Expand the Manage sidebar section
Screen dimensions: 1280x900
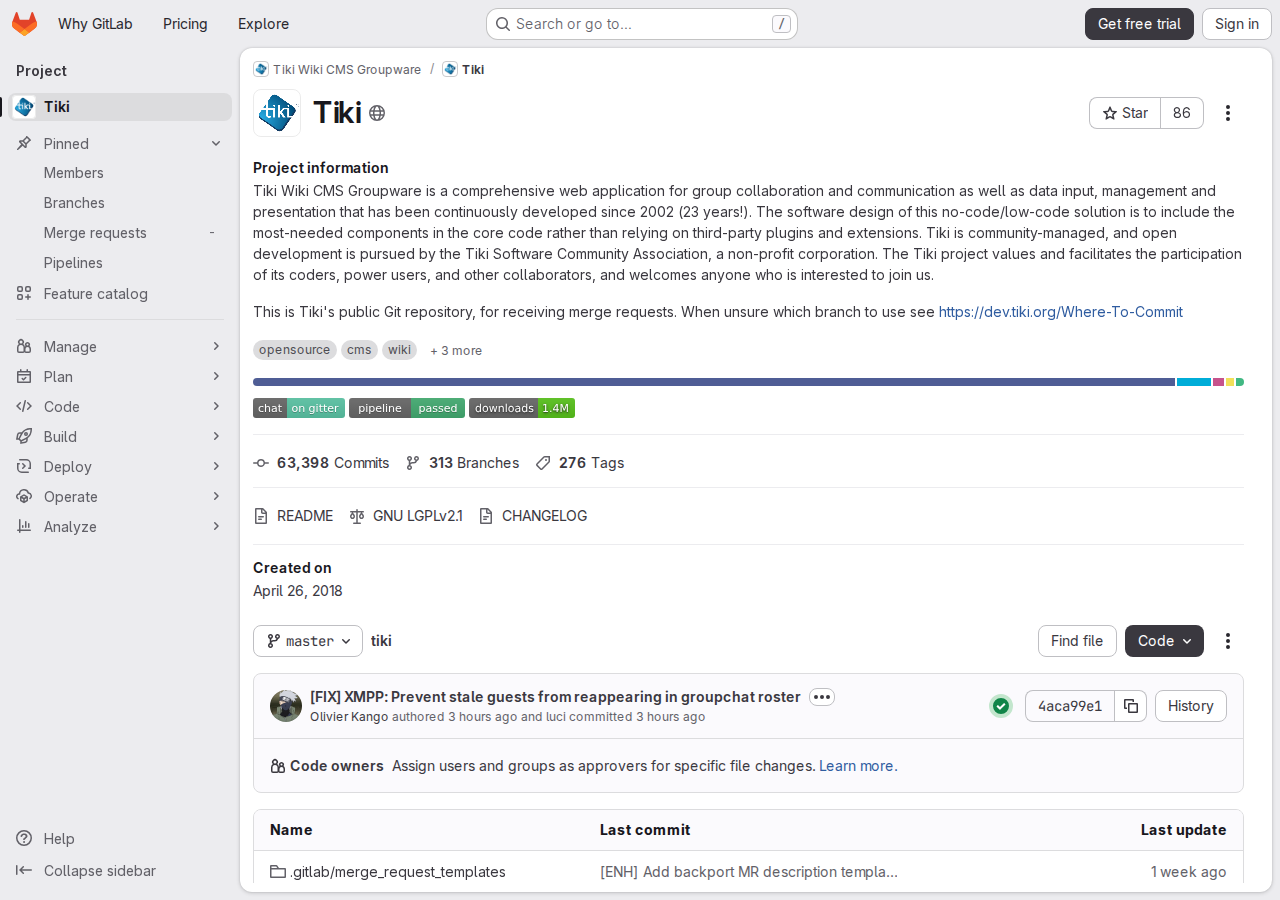[120, 347]
